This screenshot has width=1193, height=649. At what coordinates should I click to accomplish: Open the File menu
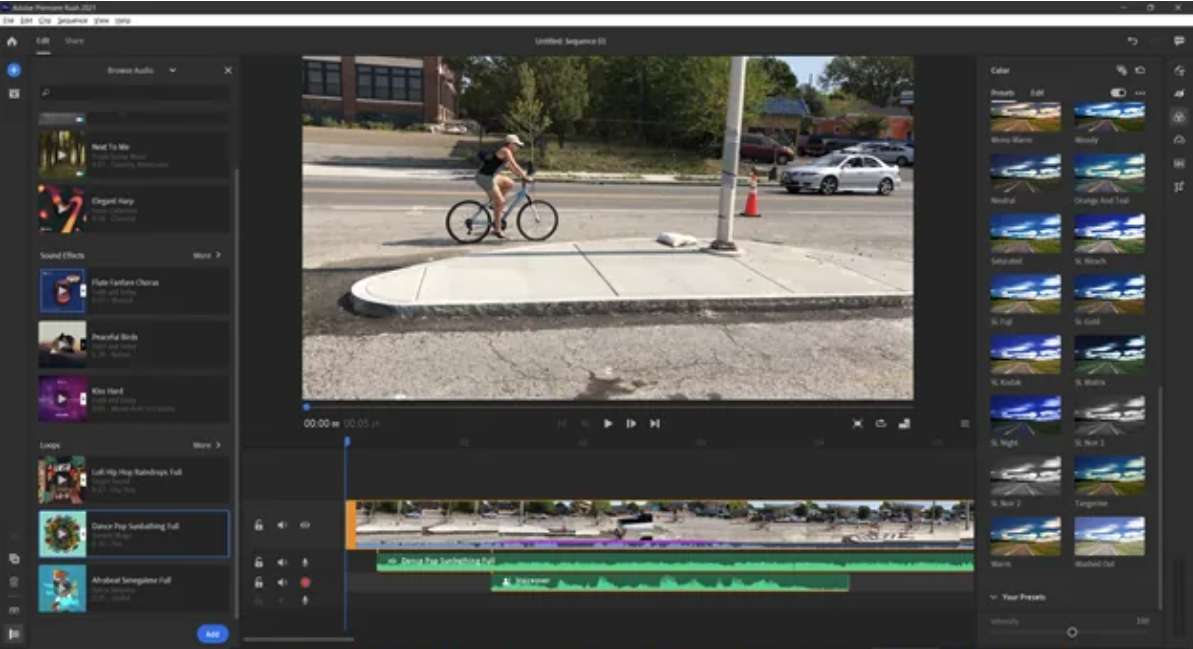(8, 21)
